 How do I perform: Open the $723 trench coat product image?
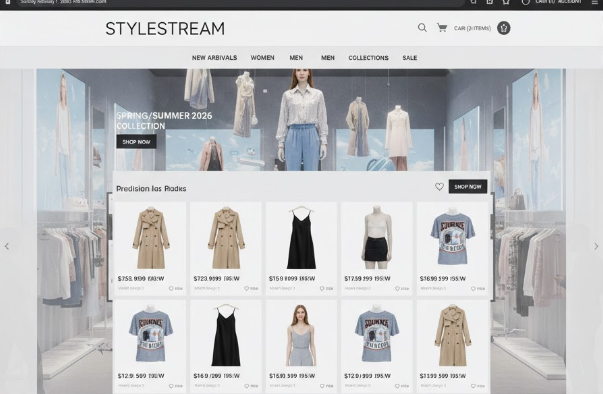coord(226,238)
